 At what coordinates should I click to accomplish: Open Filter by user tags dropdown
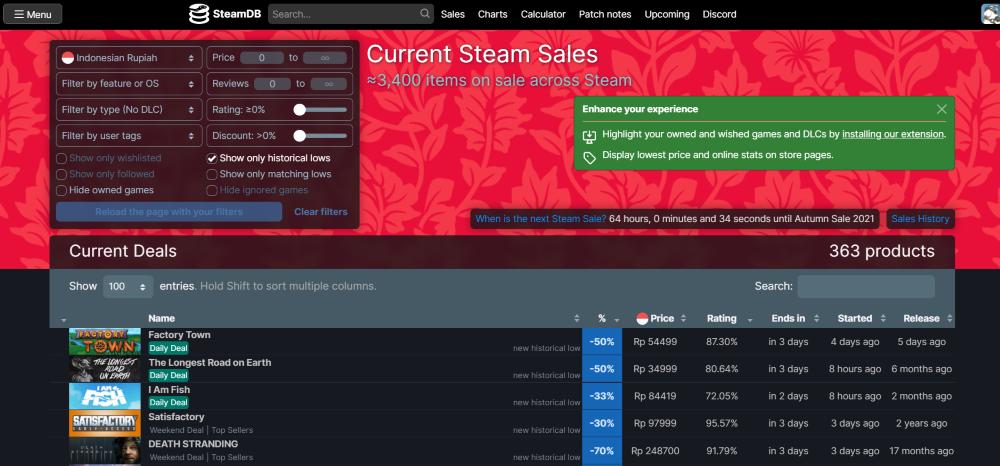(x=129, y=136)
